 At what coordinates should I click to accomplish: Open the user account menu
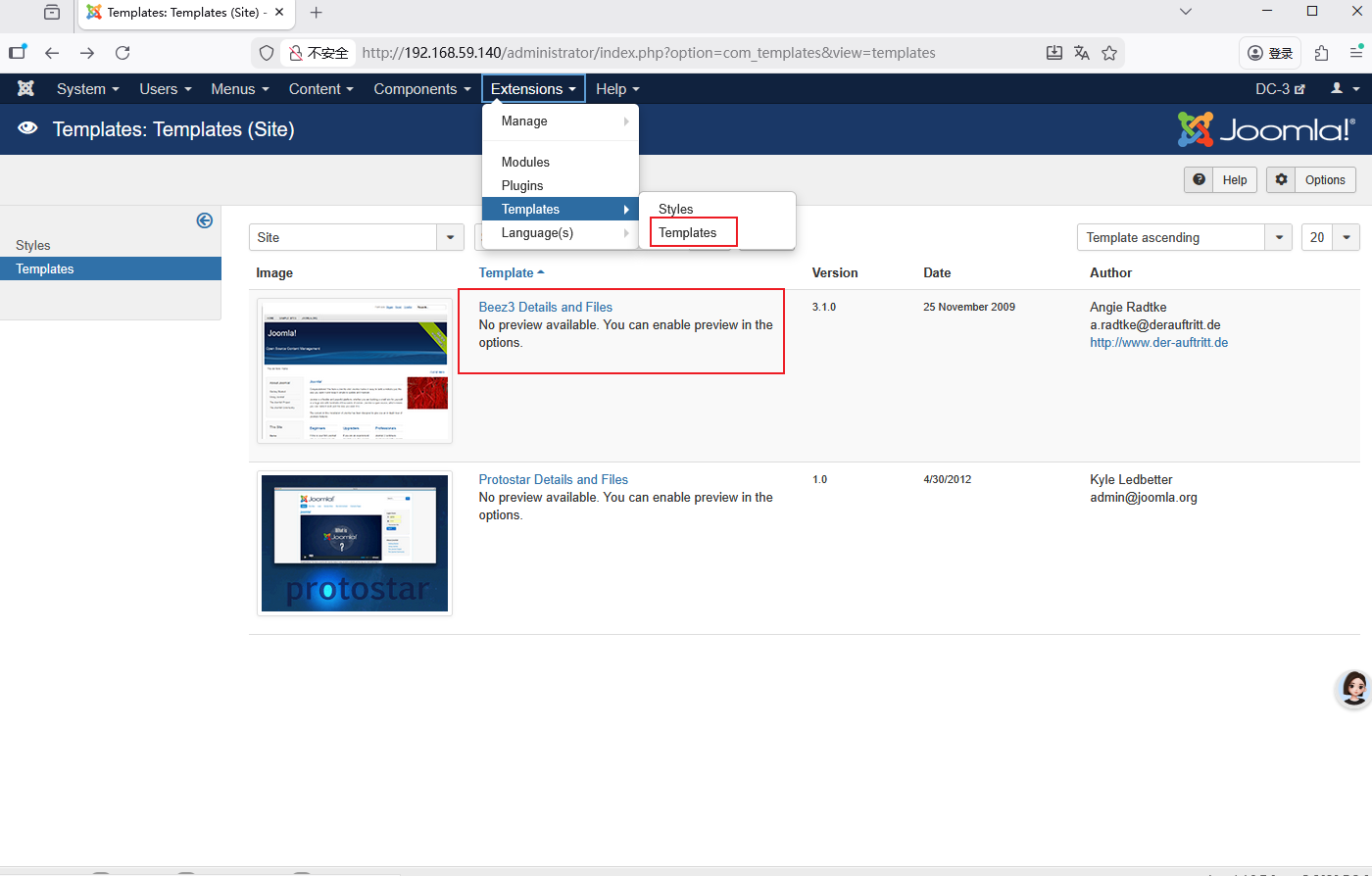[1345, 89]
